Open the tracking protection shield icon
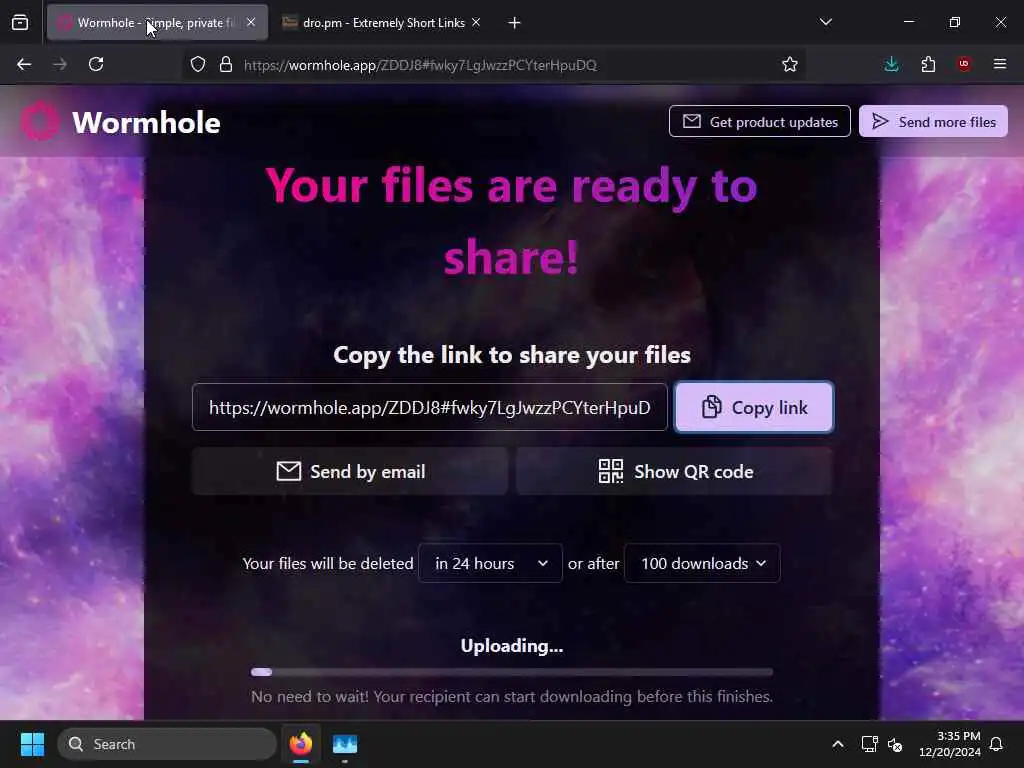 point(198,64)
